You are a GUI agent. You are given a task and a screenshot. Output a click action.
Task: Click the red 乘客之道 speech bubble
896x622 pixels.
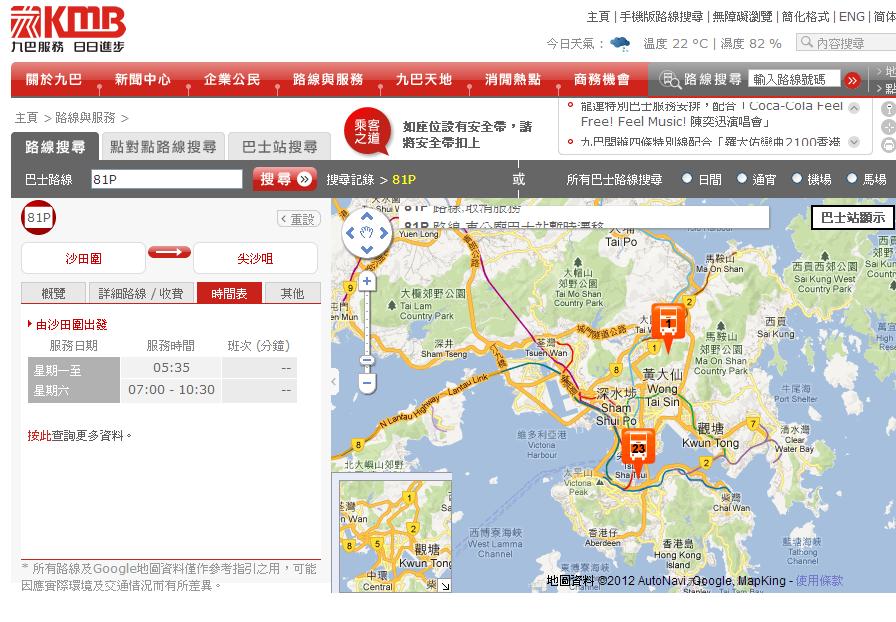(x=367, y=131)
